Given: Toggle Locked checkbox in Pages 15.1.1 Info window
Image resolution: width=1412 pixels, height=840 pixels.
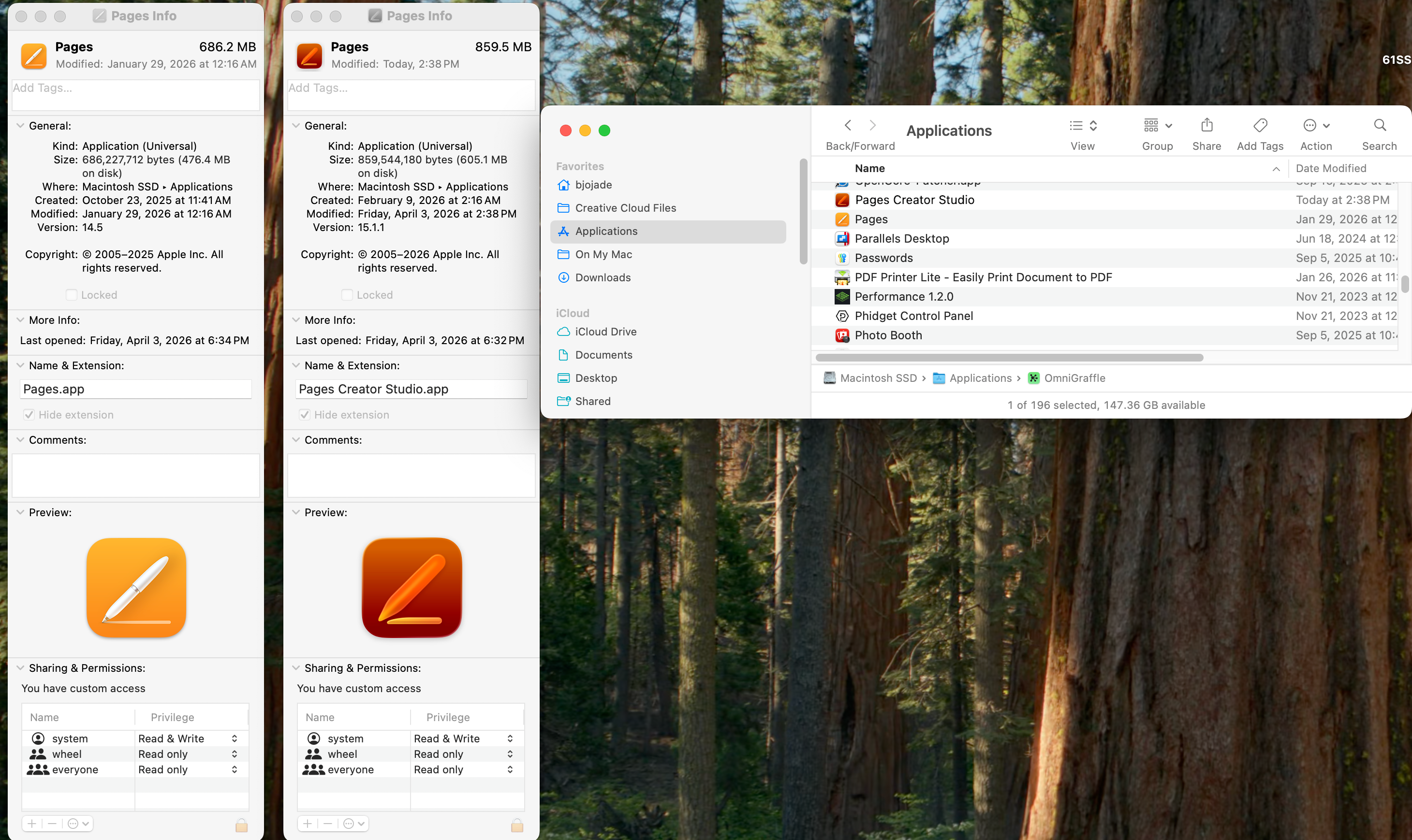Looking at the screenshot, I should [347, 295].
